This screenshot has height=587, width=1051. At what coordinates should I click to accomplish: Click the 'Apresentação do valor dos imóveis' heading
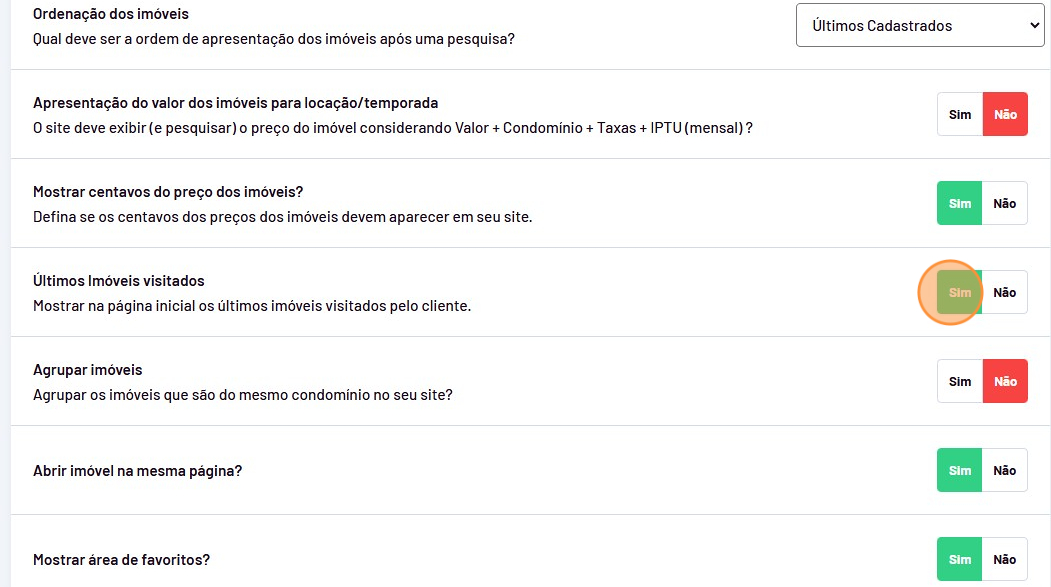point(236,103)
